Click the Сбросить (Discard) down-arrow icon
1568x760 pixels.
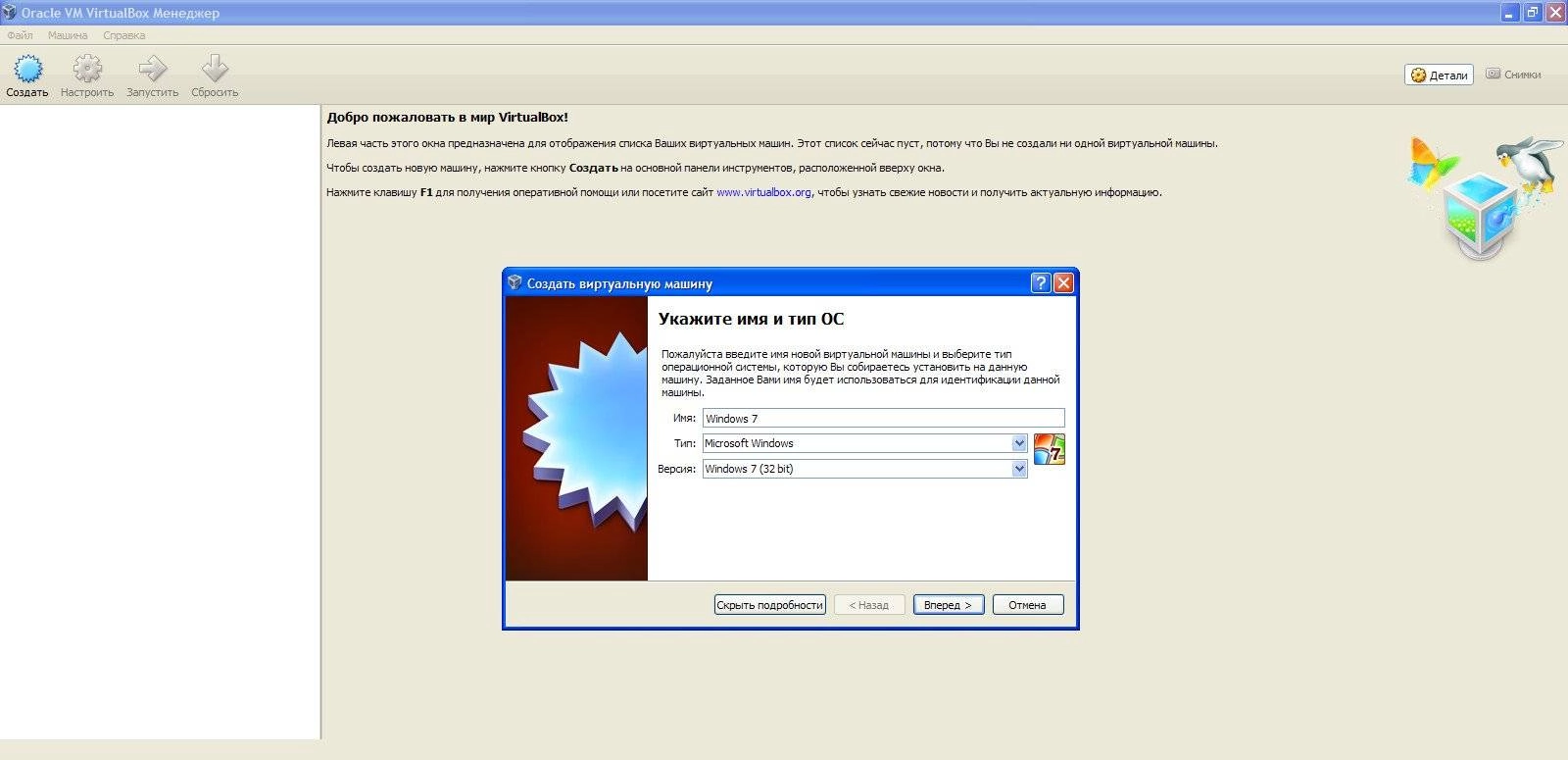pos(215,69)
